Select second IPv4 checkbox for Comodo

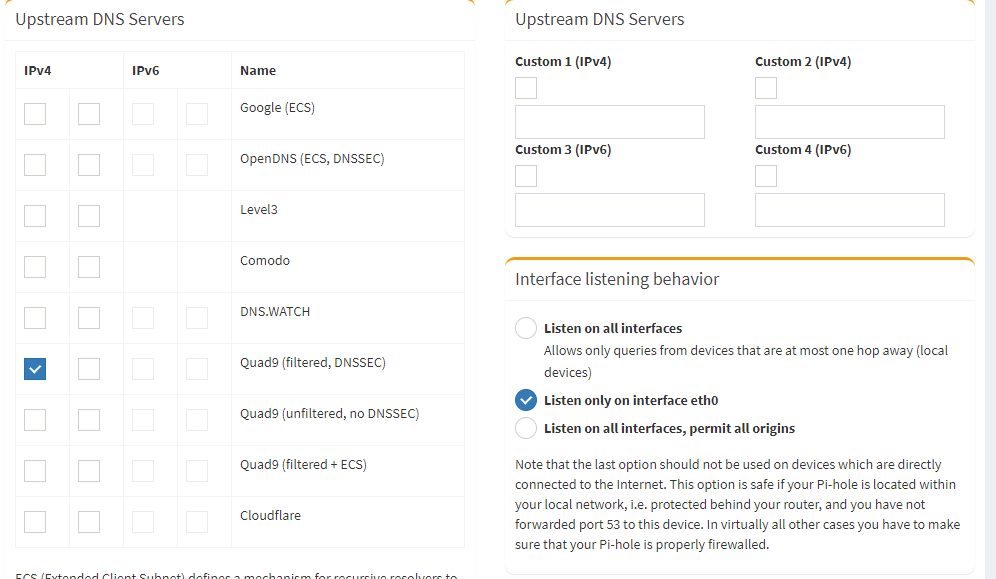[89, 267]
